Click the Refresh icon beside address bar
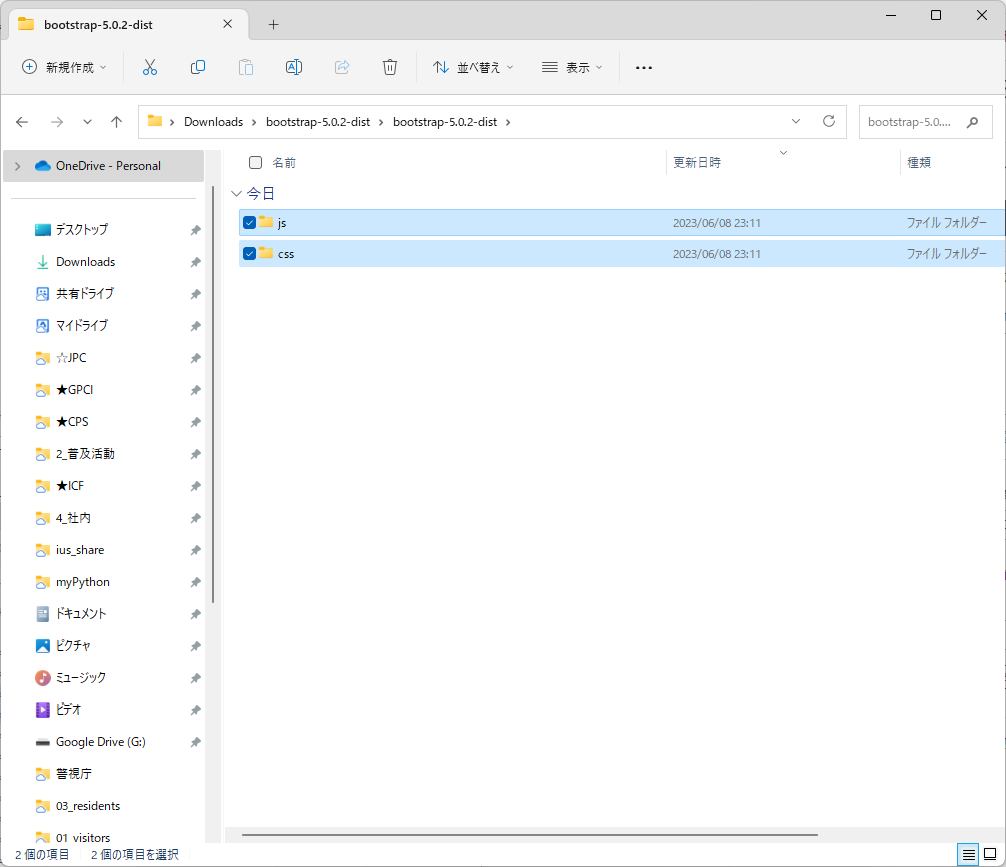This screenshot has height=867, width=1006. [828, 121]
